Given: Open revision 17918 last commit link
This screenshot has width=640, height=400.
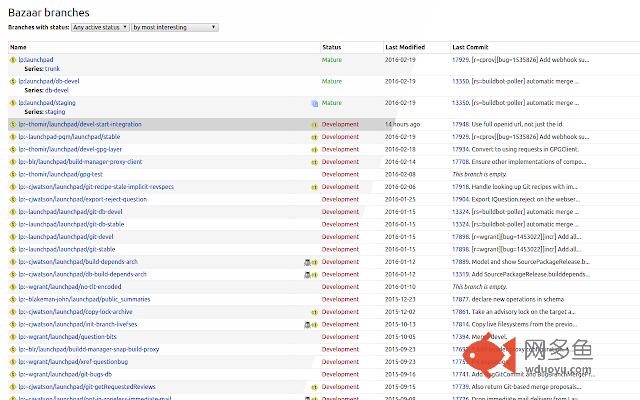Looking at the screenshot, I should click(461, 187).
